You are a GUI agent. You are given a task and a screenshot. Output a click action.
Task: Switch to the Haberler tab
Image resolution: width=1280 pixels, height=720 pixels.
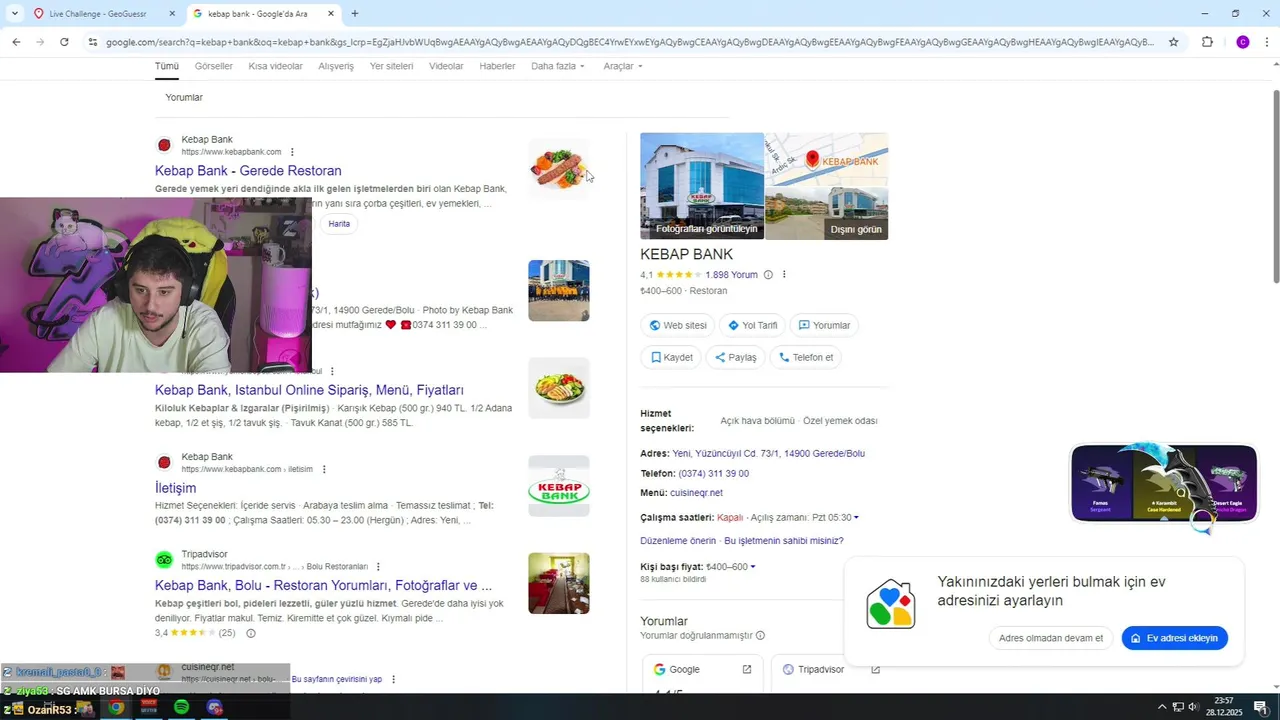[497, 66]
